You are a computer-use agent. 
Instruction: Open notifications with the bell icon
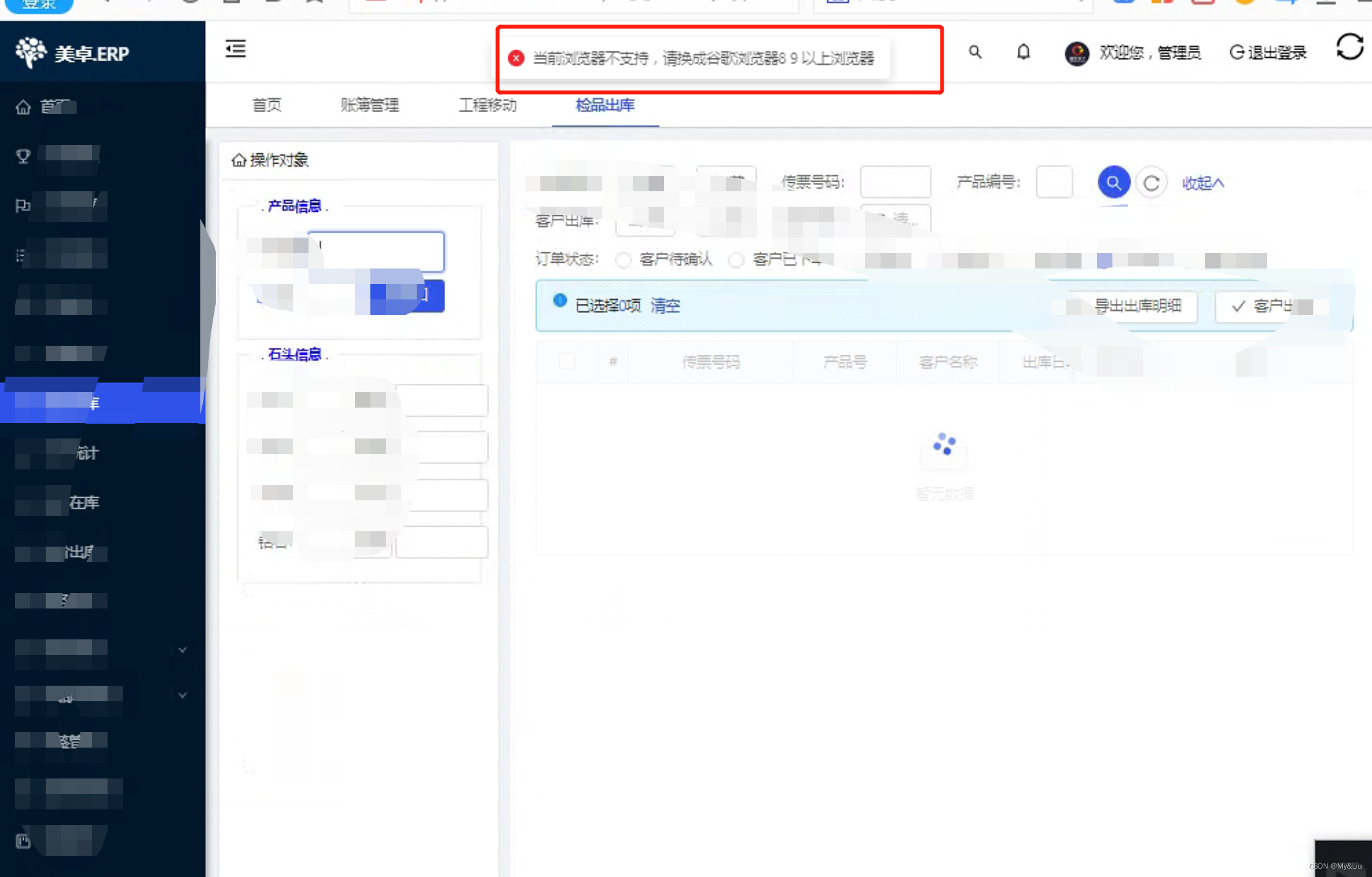[x=1023, y=52]
